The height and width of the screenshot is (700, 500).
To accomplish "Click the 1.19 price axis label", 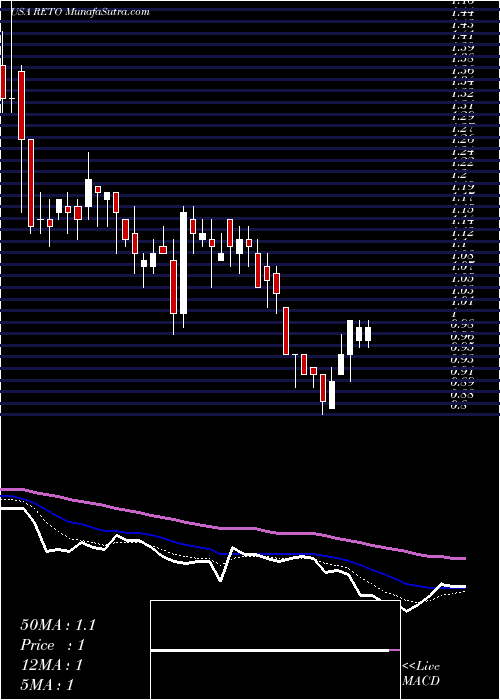I will point(463,187).
